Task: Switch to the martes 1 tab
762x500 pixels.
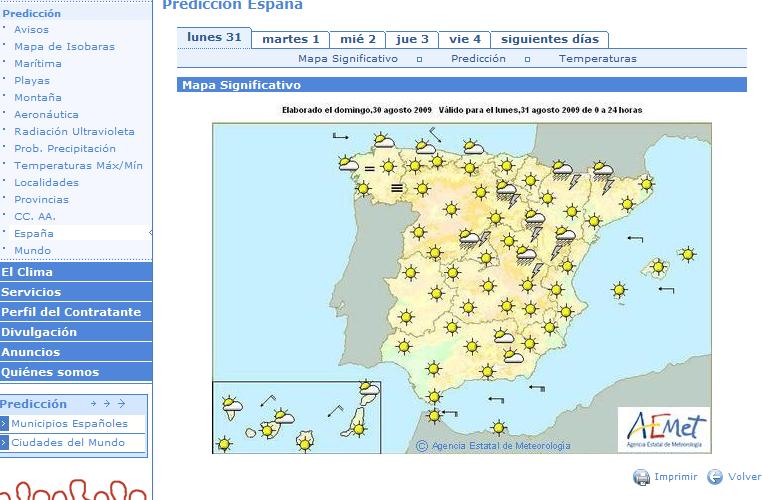Action: point(291,39)
